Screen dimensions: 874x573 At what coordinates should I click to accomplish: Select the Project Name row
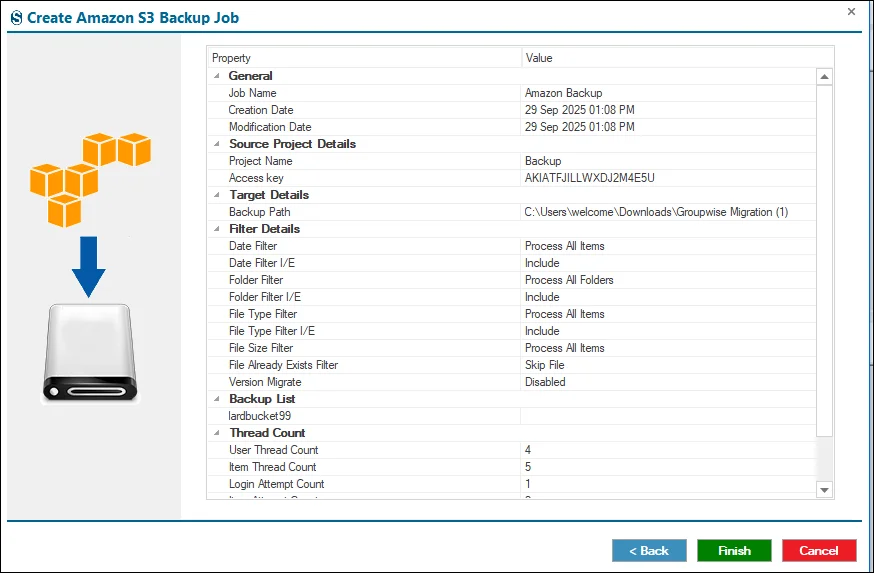[511, 161]
